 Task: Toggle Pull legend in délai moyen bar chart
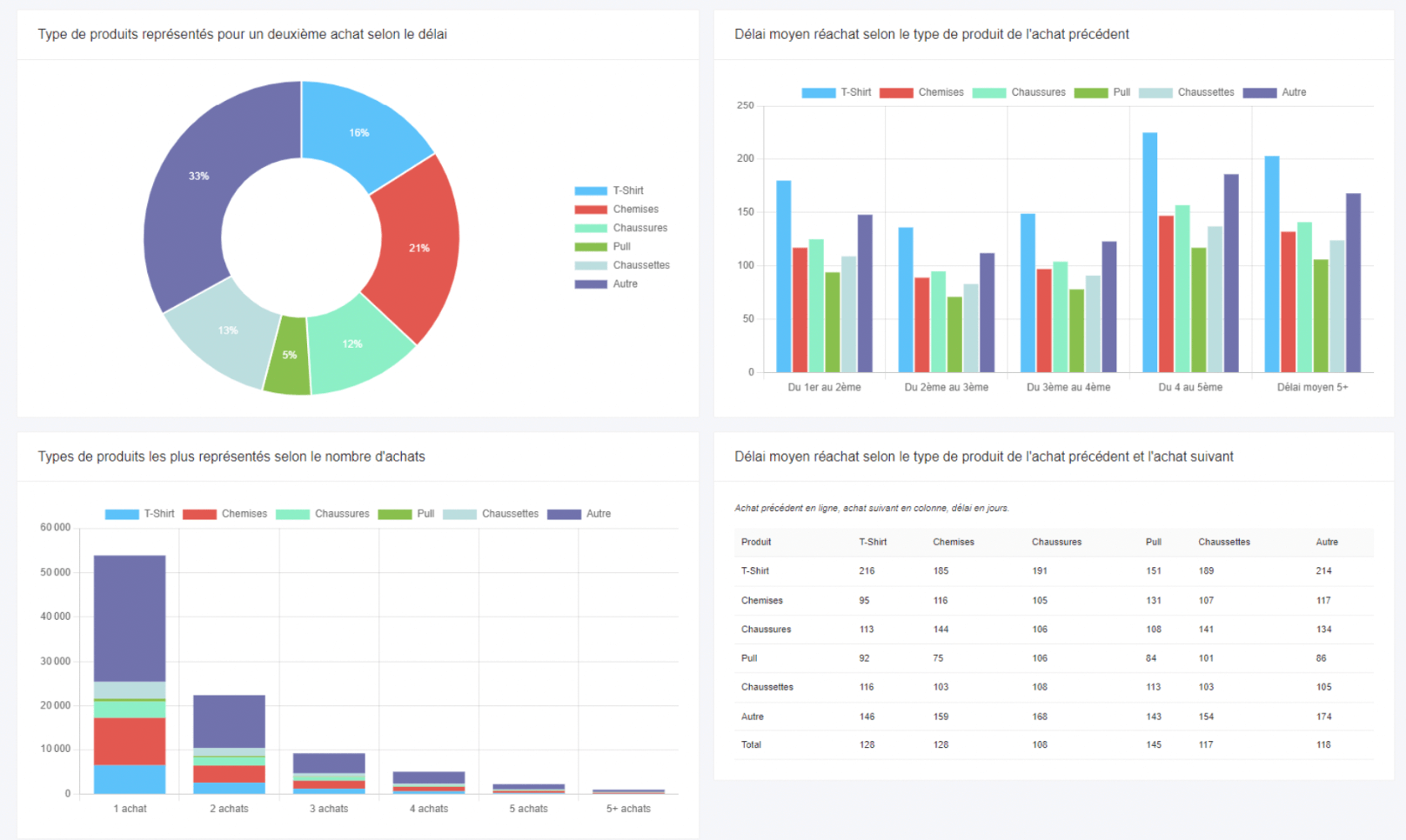point(1102,92)
